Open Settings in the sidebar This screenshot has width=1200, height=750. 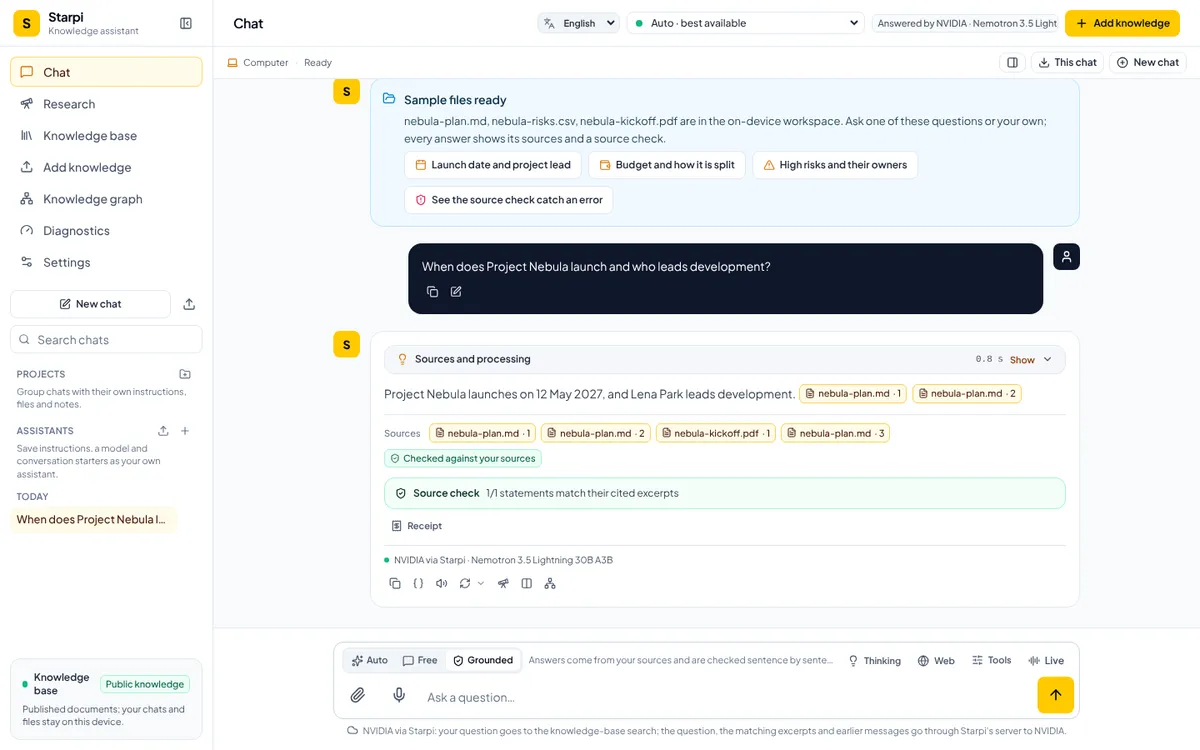tap(106, 262)
